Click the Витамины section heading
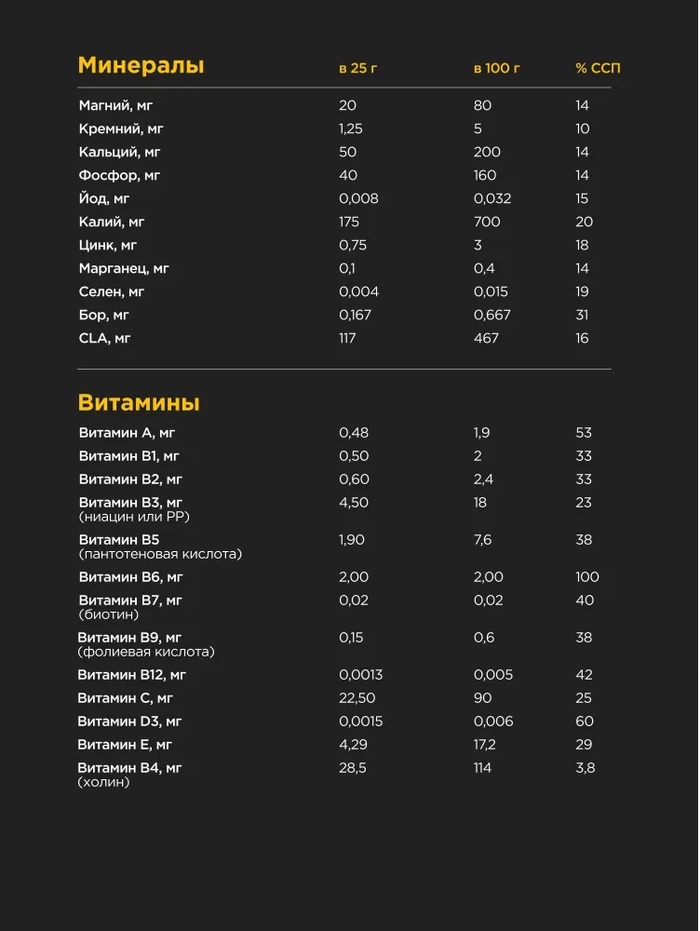Viewport: 700px width, 931px height. pyautogui.click(x=139, y=403)
